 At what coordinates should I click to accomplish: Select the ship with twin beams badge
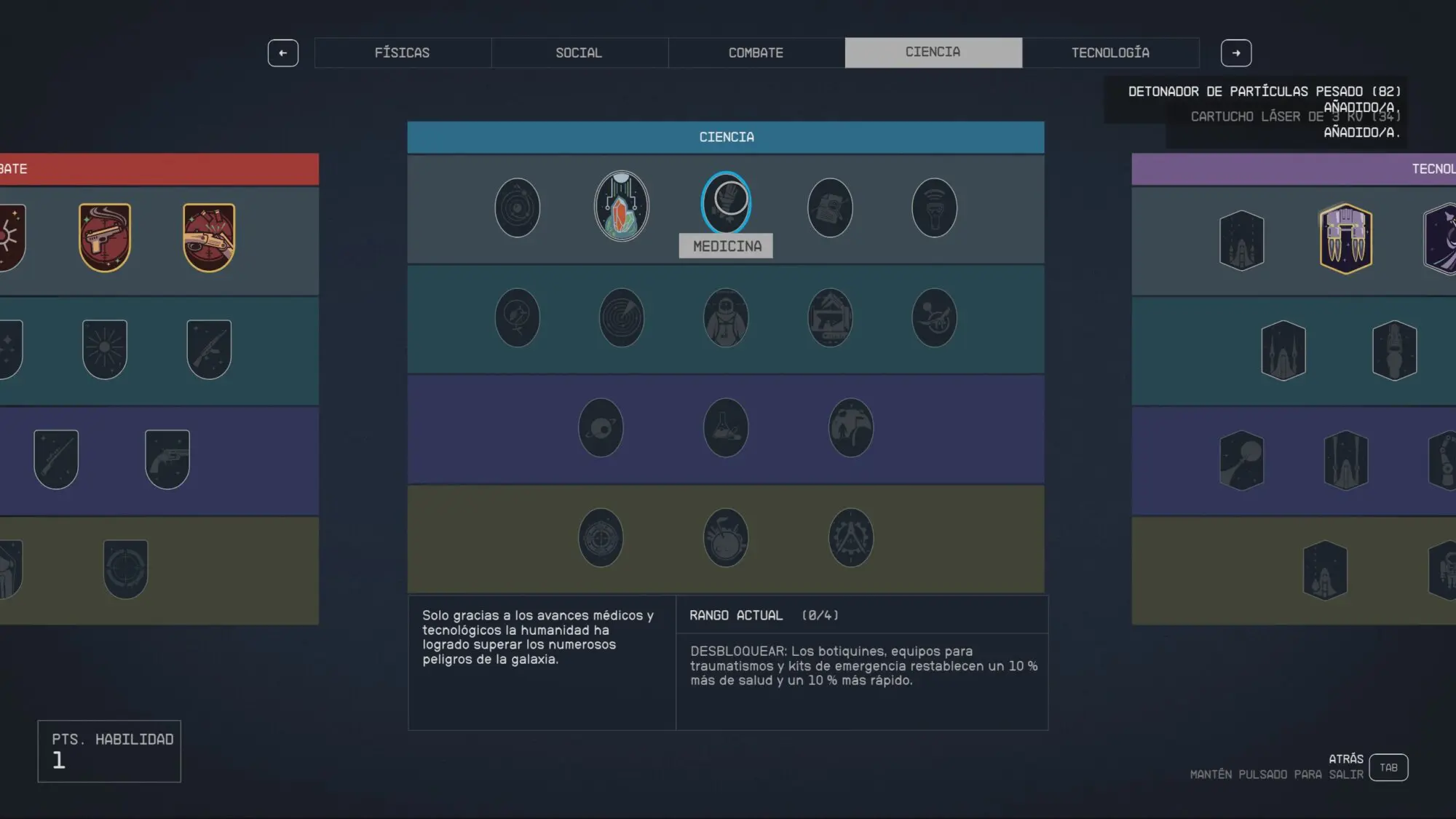tap(1346, 460)
